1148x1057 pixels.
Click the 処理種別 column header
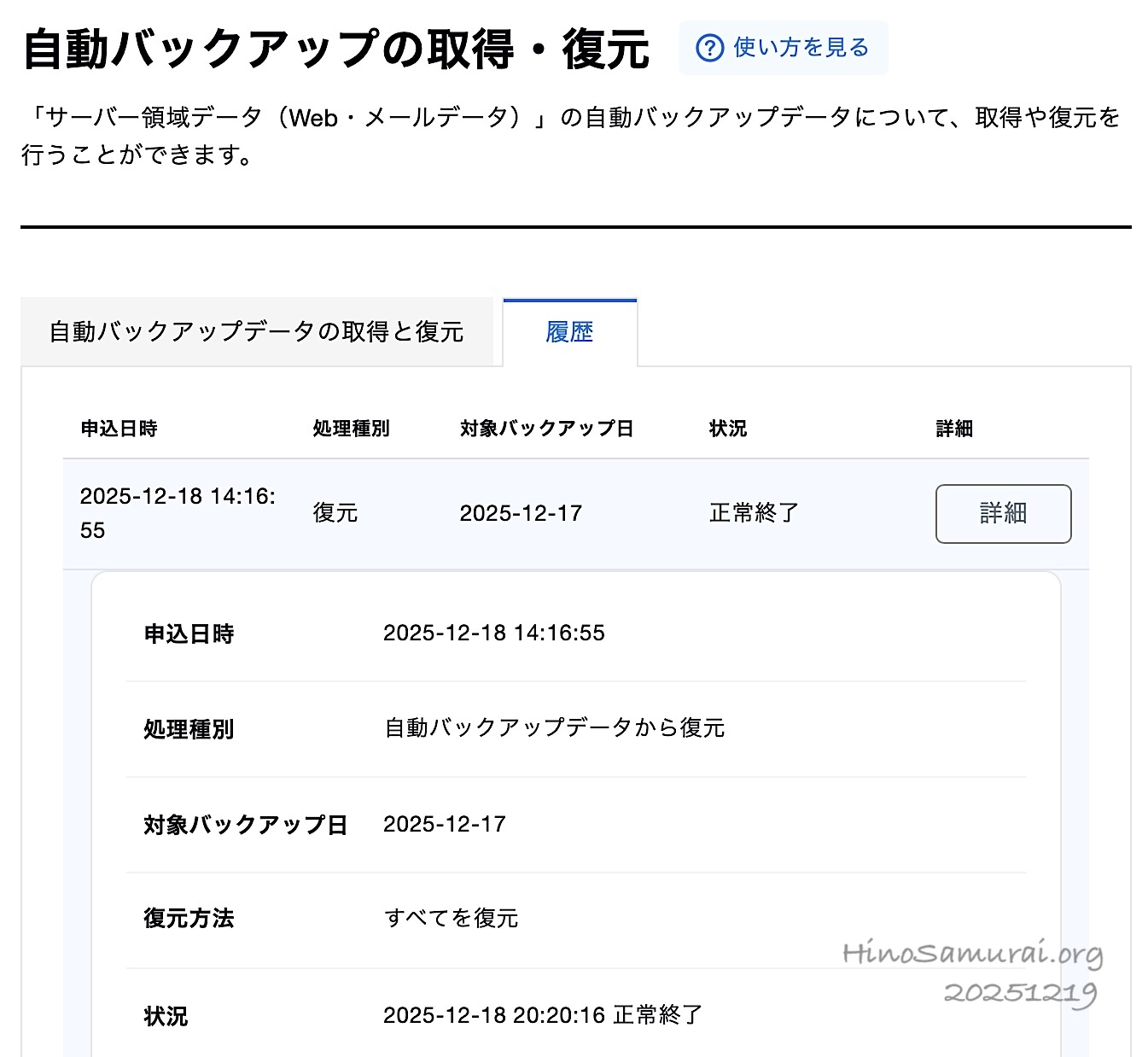click(351, 429)
